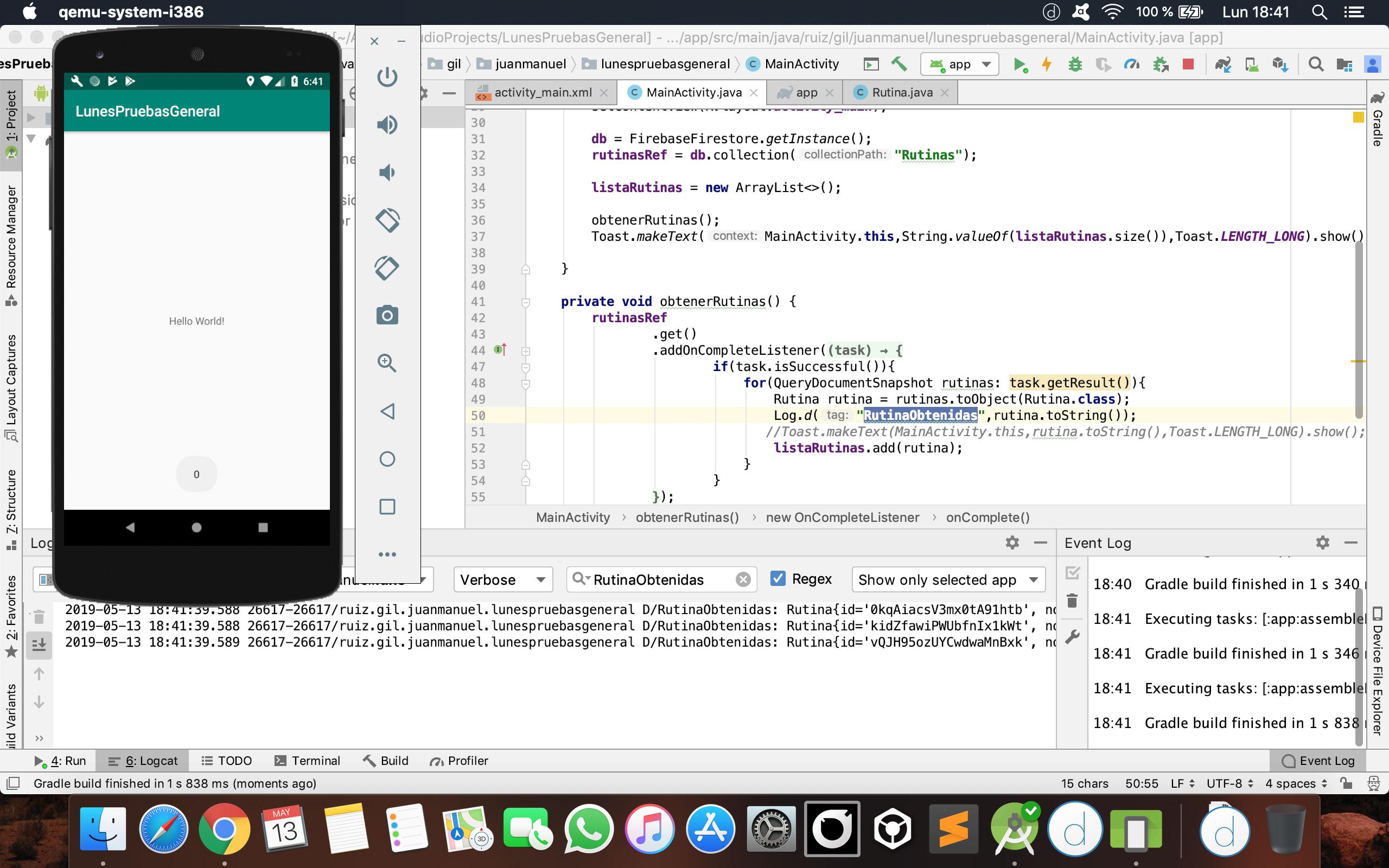This screenshot has width=1389, height=868.
Task: Run the app with the green play button
Action: point(1020,65)
